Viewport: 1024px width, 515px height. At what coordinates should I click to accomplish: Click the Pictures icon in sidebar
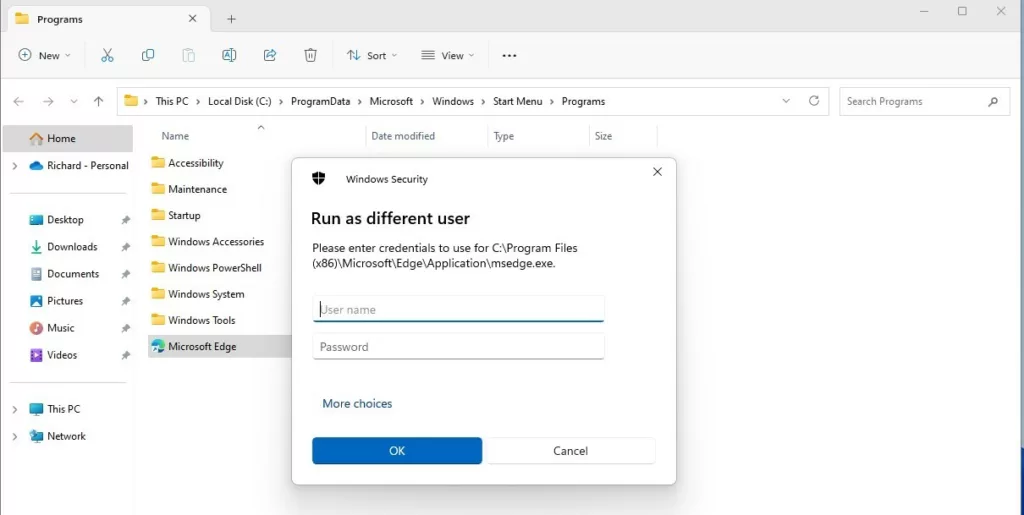pyautogui.click(x=37, y=301)
